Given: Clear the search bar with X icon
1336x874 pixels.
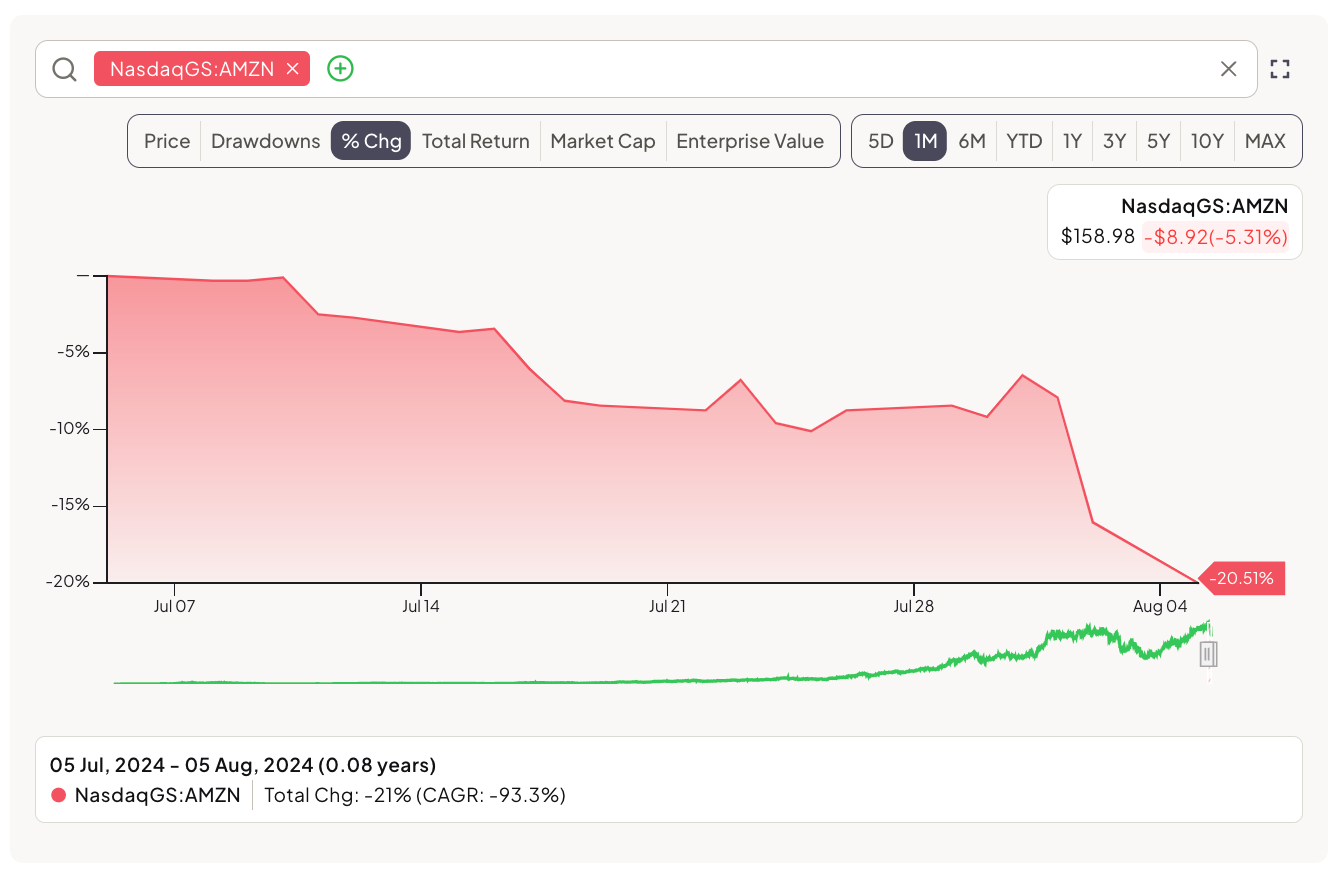Looking at the screenshot, I should click(x=1229, y=69).
